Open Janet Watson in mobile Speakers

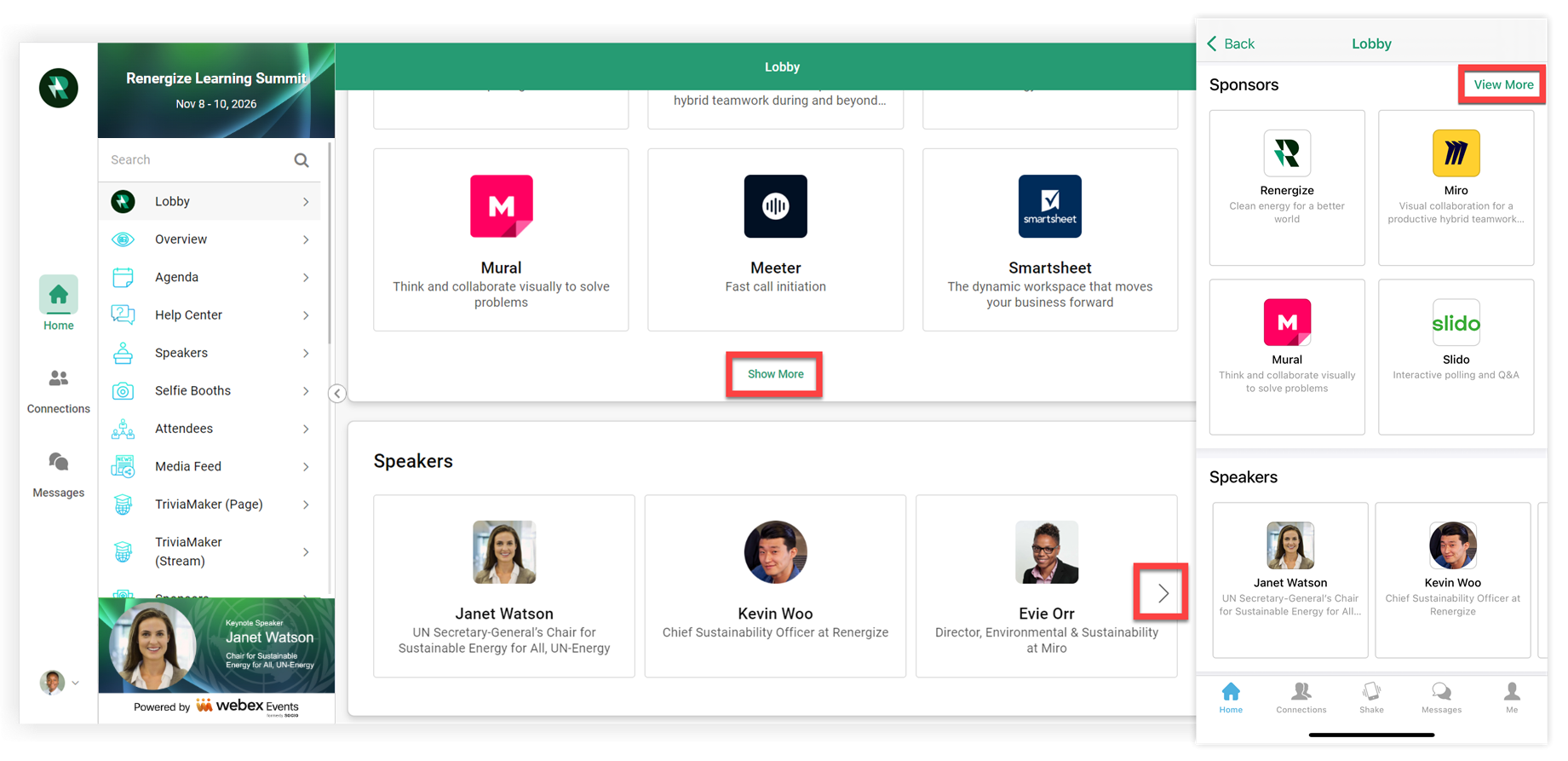1290,580
